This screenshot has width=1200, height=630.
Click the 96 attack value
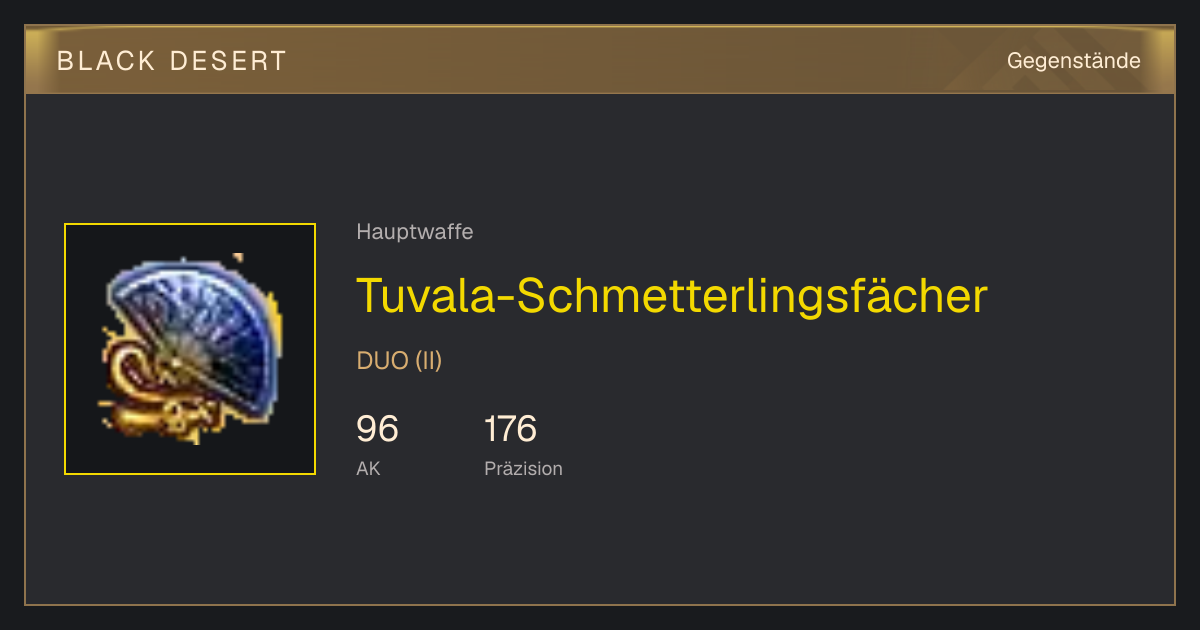pos(377,429)
